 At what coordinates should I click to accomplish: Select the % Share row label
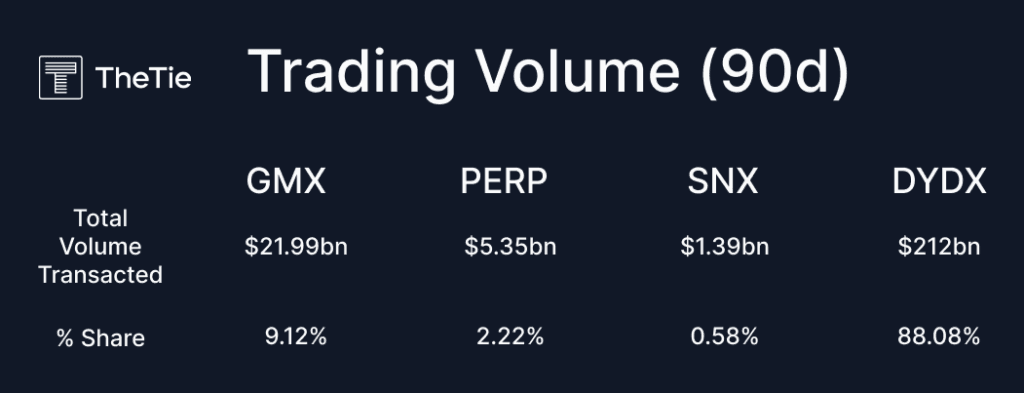pyautogui.click(x=100, y=338)
